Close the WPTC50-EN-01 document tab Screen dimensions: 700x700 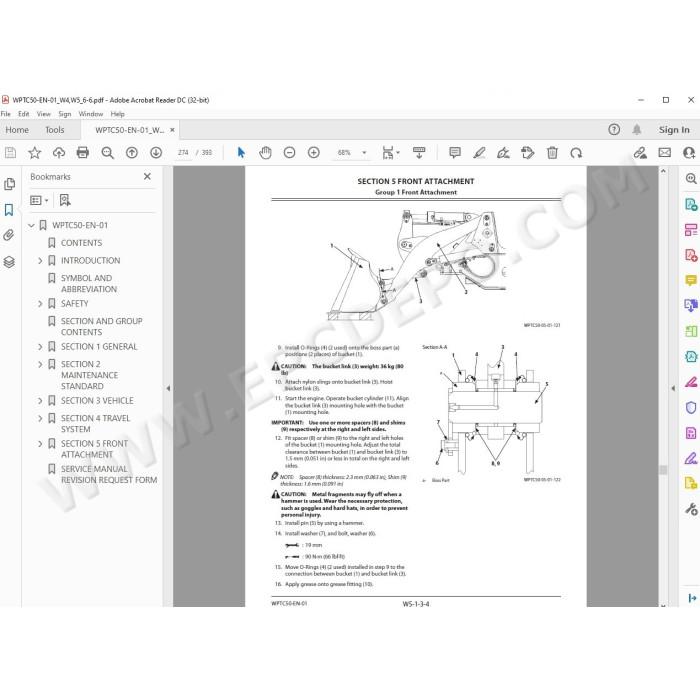coord(172,130)
